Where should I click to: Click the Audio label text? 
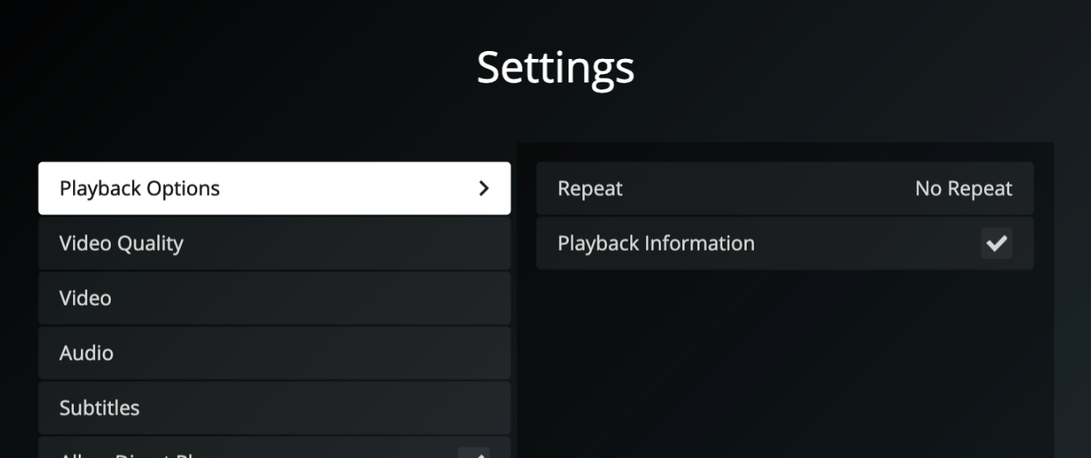click(86, 353)
